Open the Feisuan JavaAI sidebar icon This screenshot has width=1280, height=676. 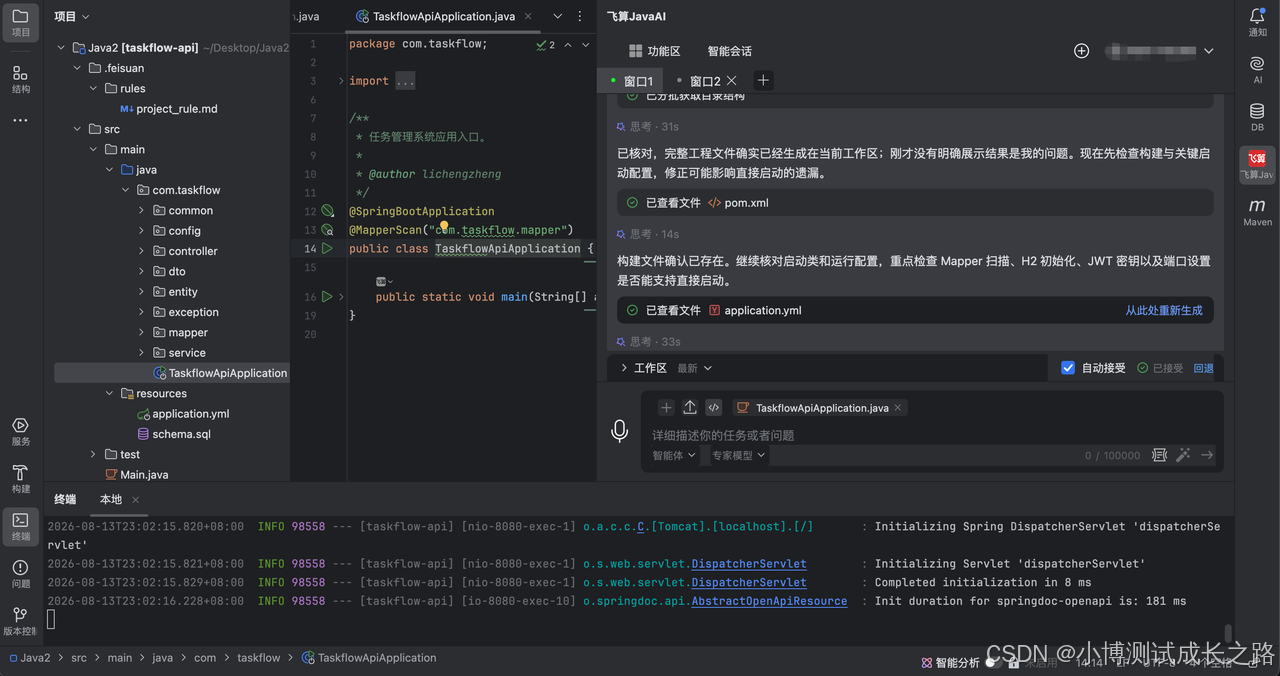pos(1257,164)
